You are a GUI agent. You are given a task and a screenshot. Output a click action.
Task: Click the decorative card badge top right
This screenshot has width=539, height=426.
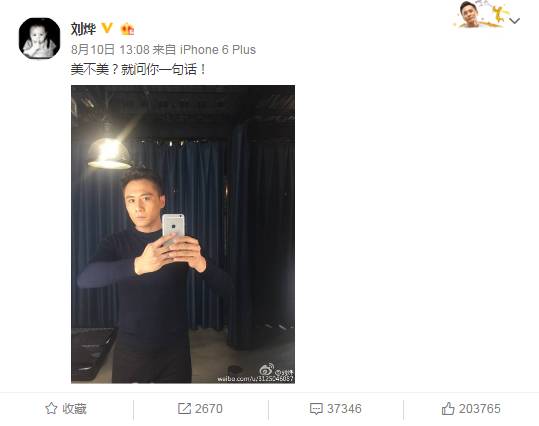[x=481, y=14]
